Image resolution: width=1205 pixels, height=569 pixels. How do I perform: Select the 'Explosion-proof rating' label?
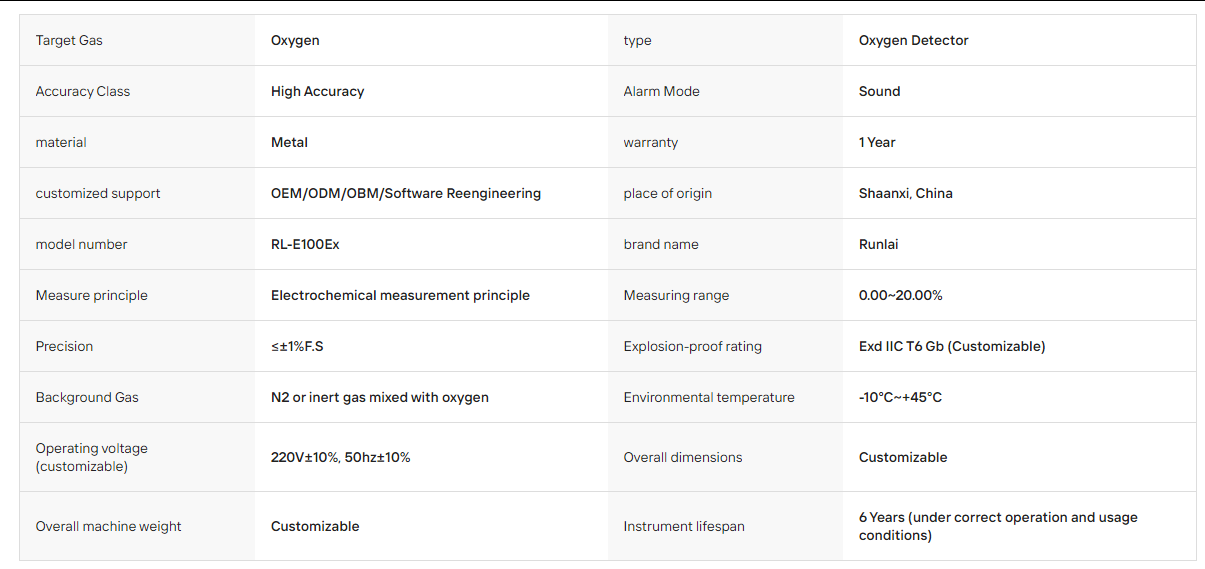point(693,347)
